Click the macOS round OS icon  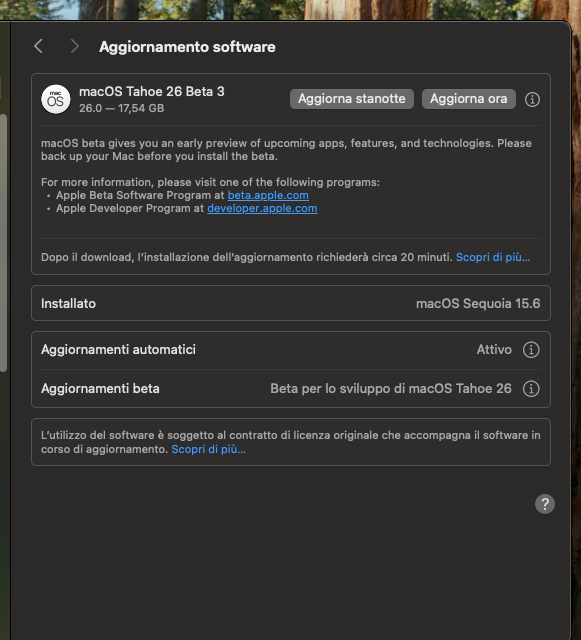click(56, 99)
